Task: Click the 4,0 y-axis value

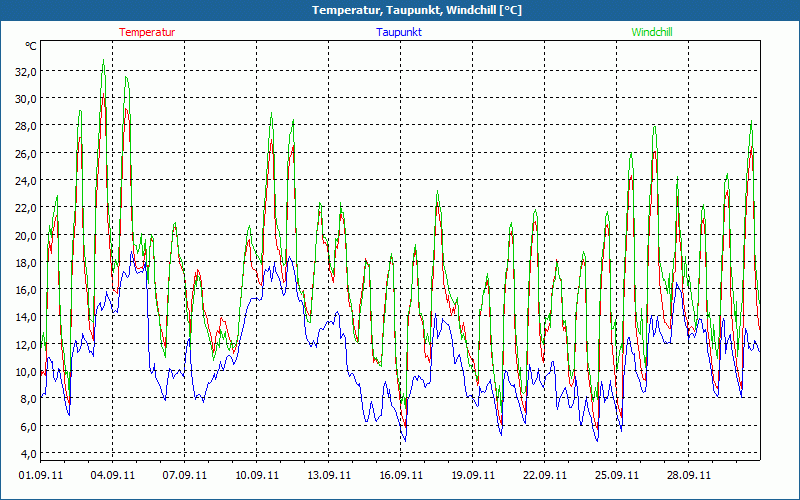Action: click(29, 454)
